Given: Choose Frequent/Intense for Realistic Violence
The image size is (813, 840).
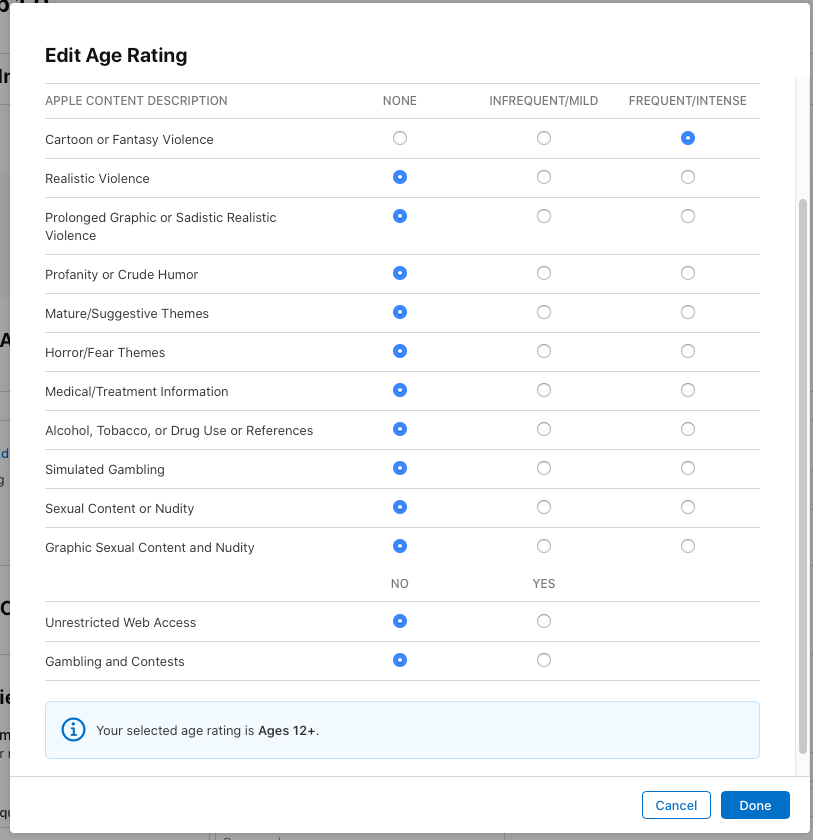Looking at the screenshot, I should (x=688, y=177).
